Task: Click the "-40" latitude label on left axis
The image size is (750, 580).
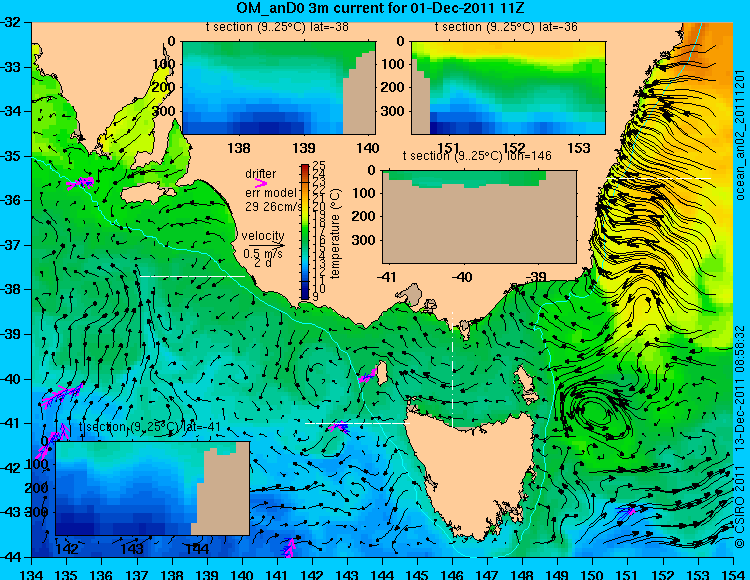Action: click(11, 379)
